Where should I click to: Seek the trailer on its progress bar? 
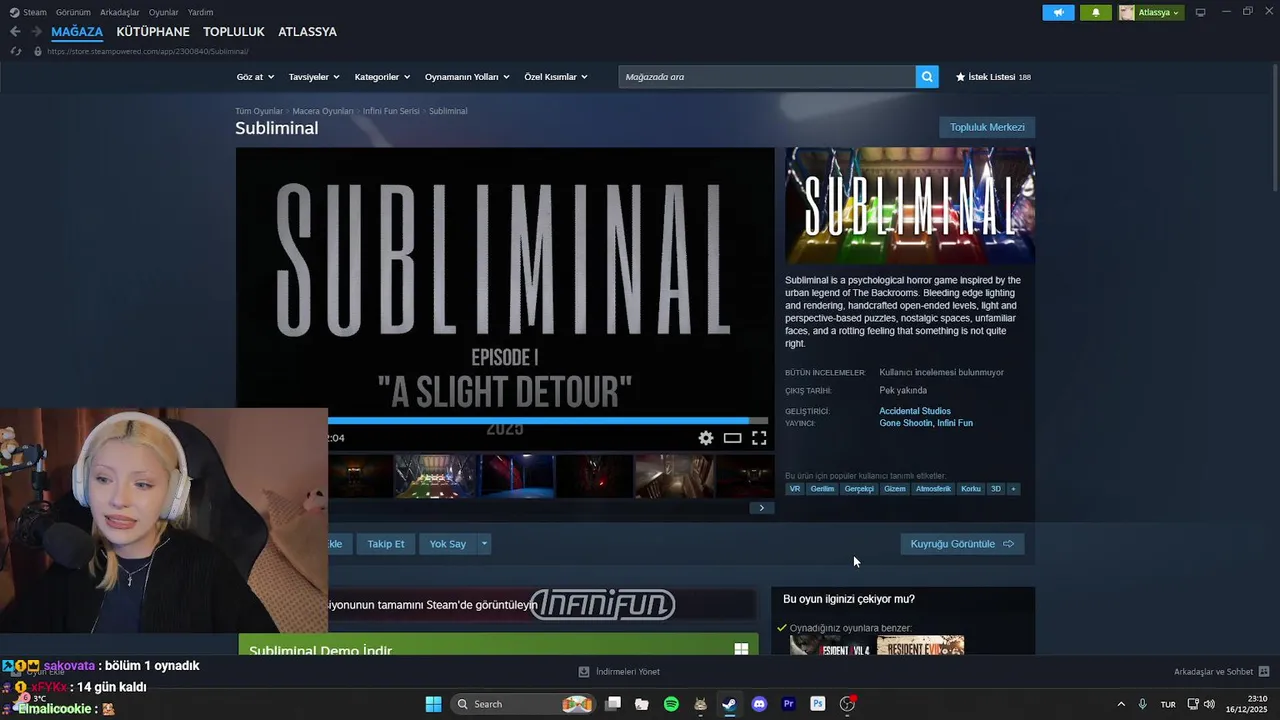[x=548, y=421]
